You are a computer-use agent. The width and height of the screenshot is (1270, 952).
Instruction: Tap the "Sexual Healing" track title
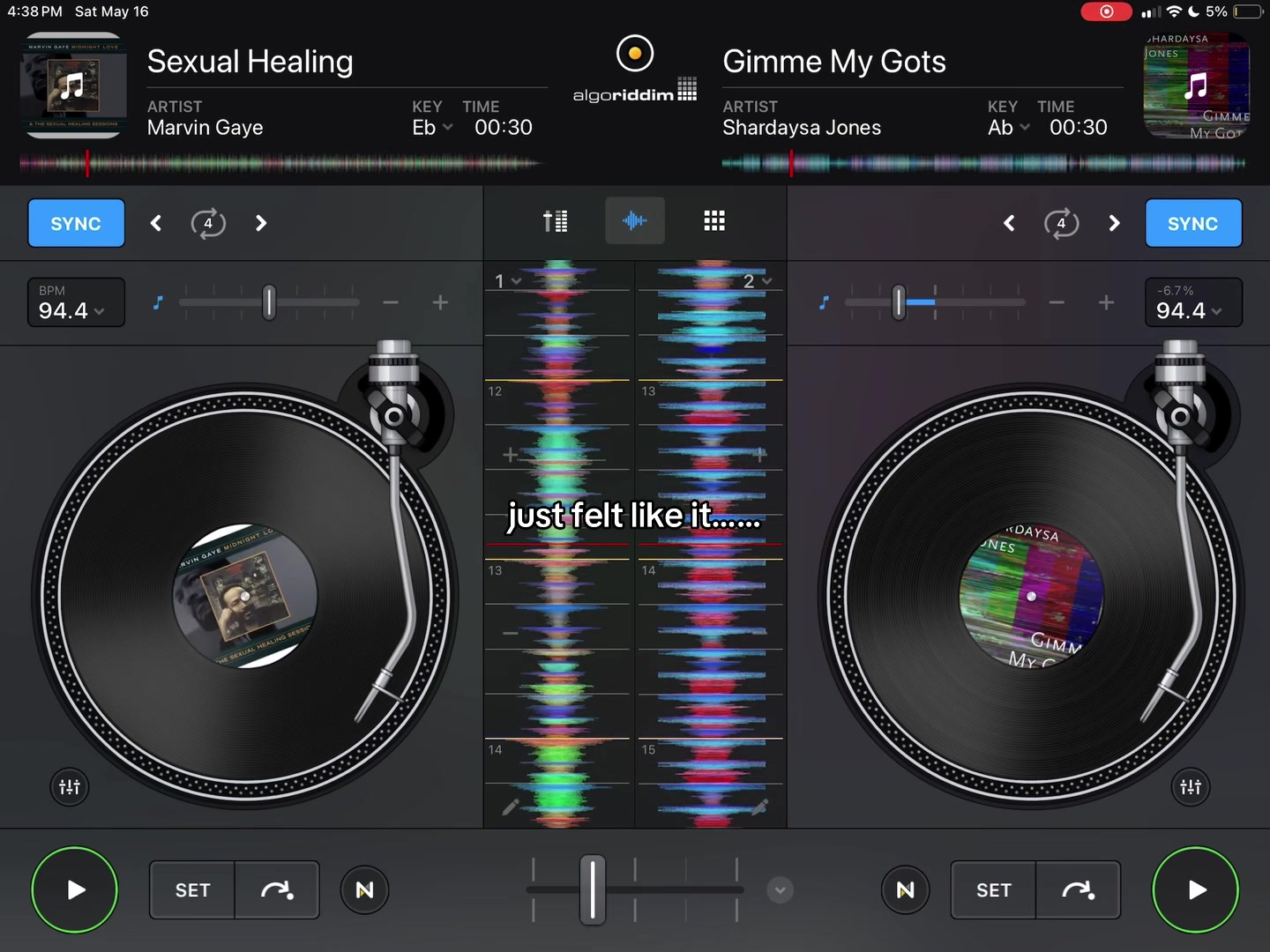(250, 62)
